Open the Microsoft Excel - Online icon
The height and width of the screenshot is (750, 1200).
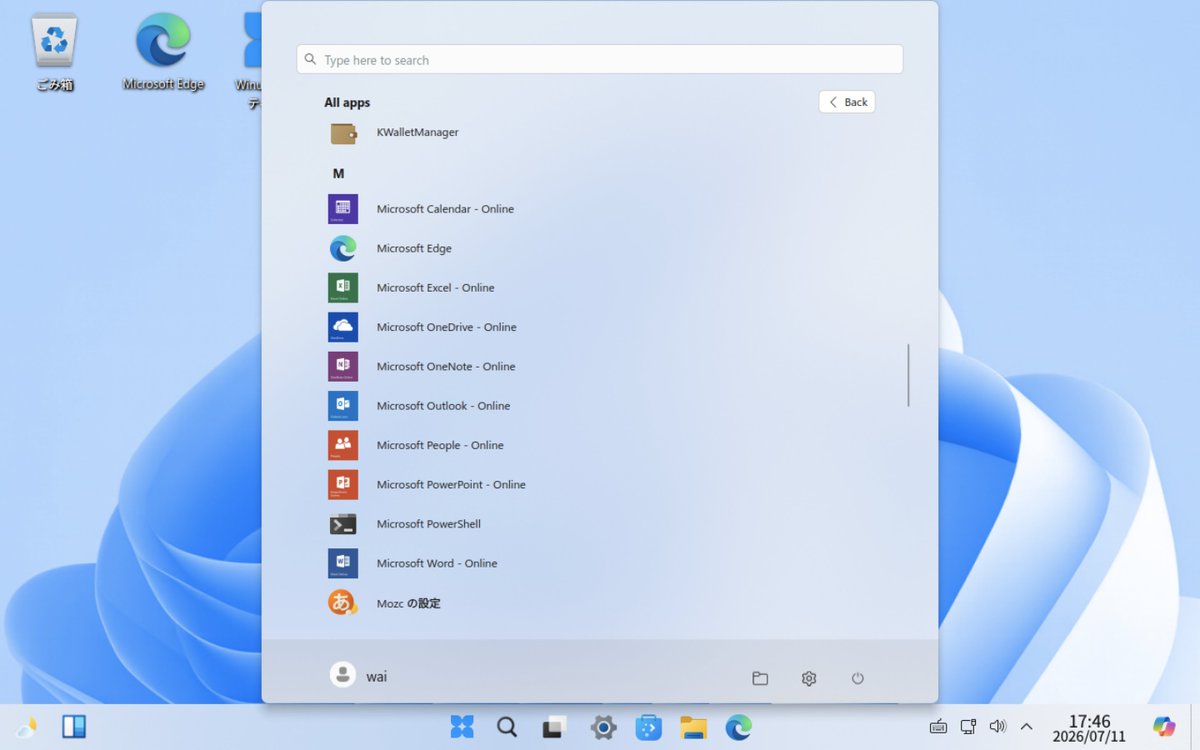[x=343, y=288]
